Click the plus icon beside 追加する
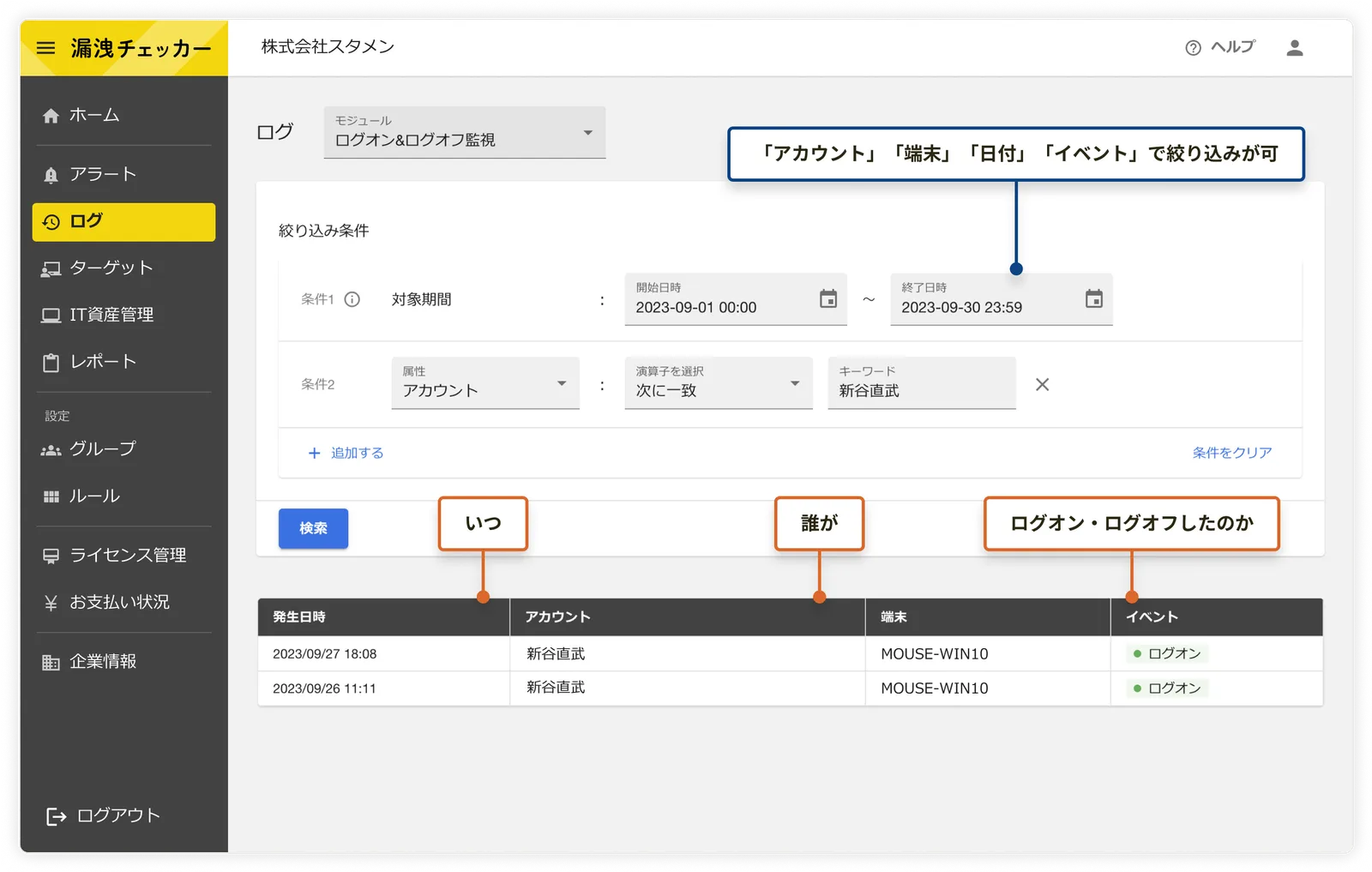The height and width of the screenshot is (872, 1372). pyautogui.click(x=314, y=453)
